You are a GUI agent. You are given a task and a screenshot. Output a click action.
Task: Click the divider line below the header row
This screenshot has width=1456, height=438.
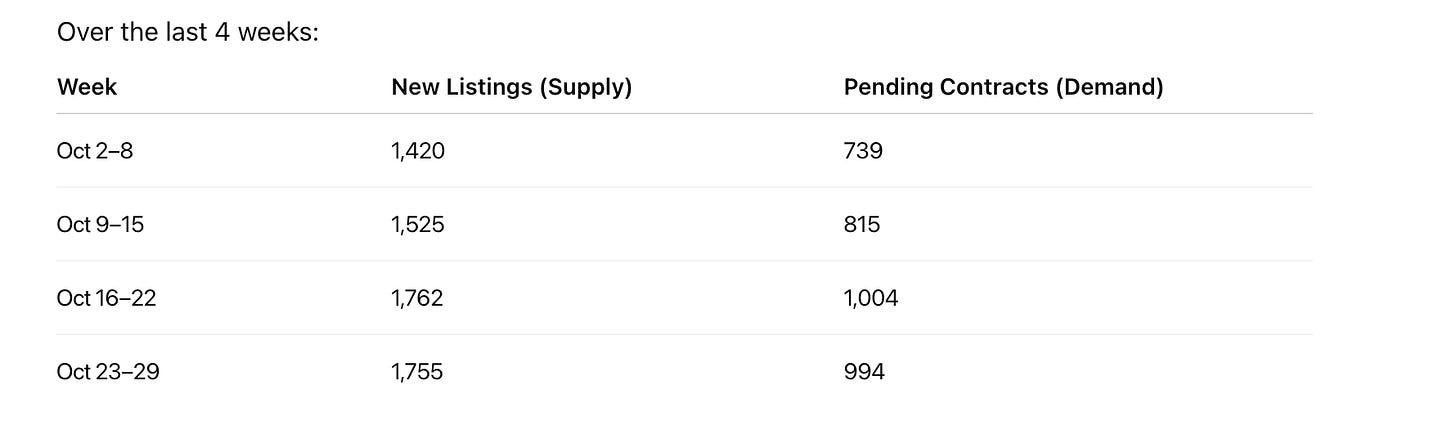(x=684, y=114)
